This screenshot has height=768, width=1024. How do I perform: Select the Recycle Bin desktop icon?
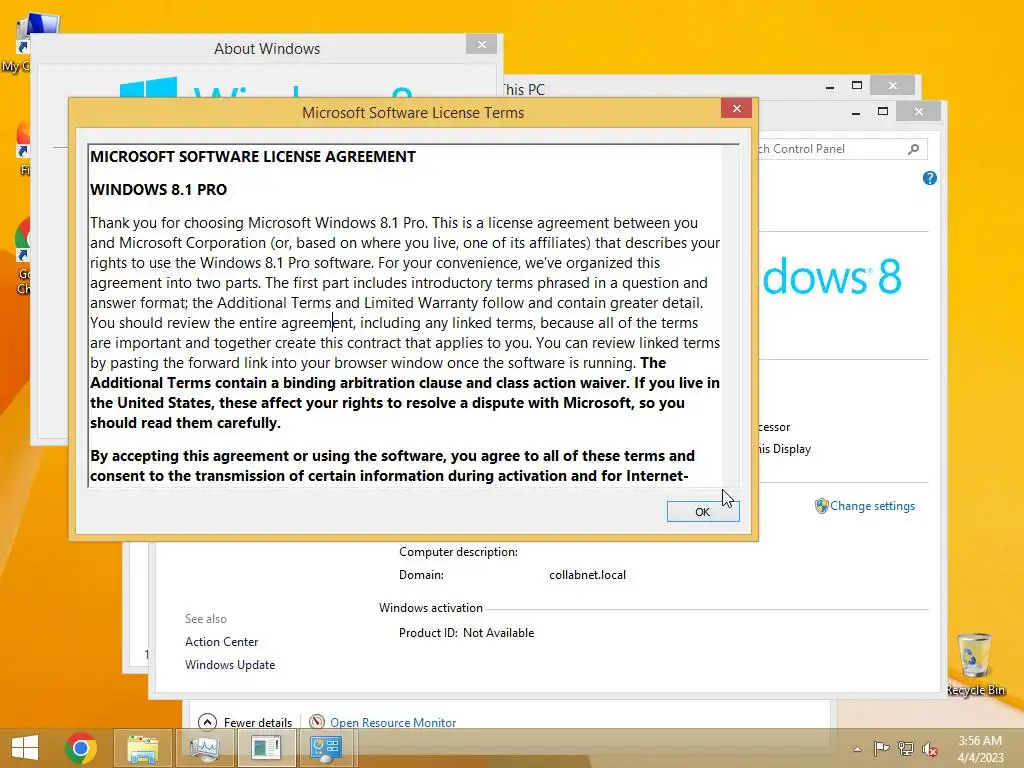point(975,665)
